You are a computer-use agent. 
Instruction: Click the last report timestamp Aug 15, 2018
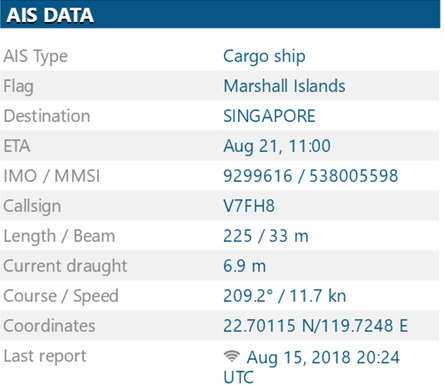(299, 357)
